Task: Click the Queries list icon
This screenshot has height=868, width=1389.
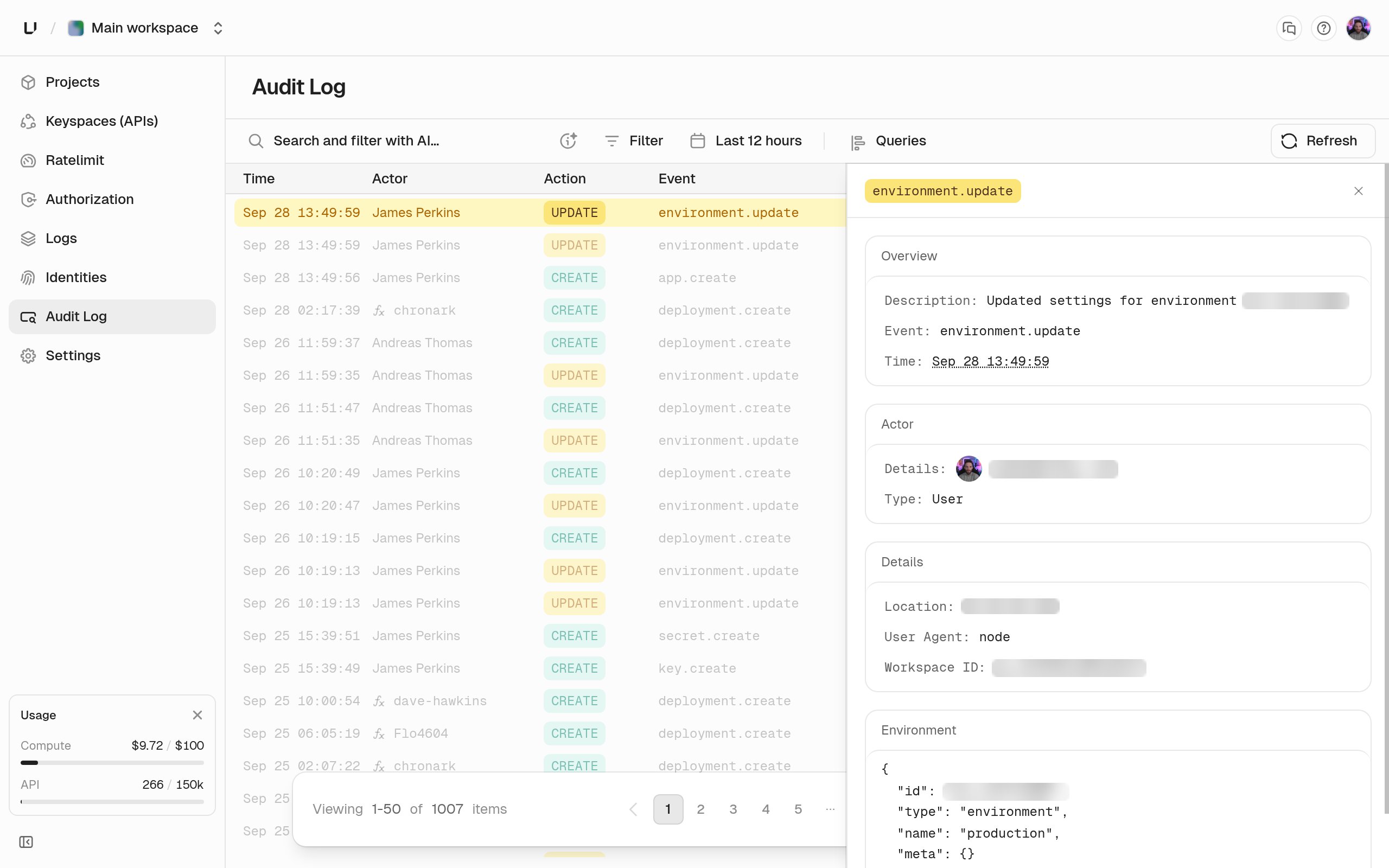Action: click(857, 142)
